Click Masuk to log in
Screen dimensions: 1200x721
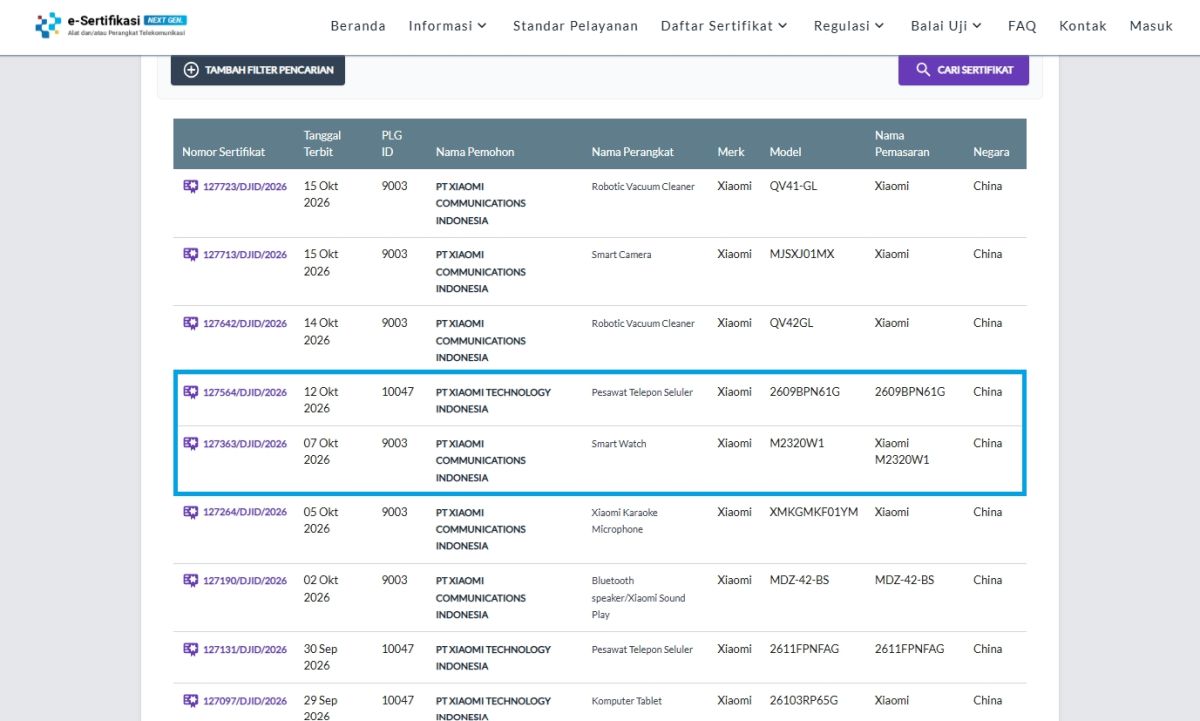coord(1151,26)
